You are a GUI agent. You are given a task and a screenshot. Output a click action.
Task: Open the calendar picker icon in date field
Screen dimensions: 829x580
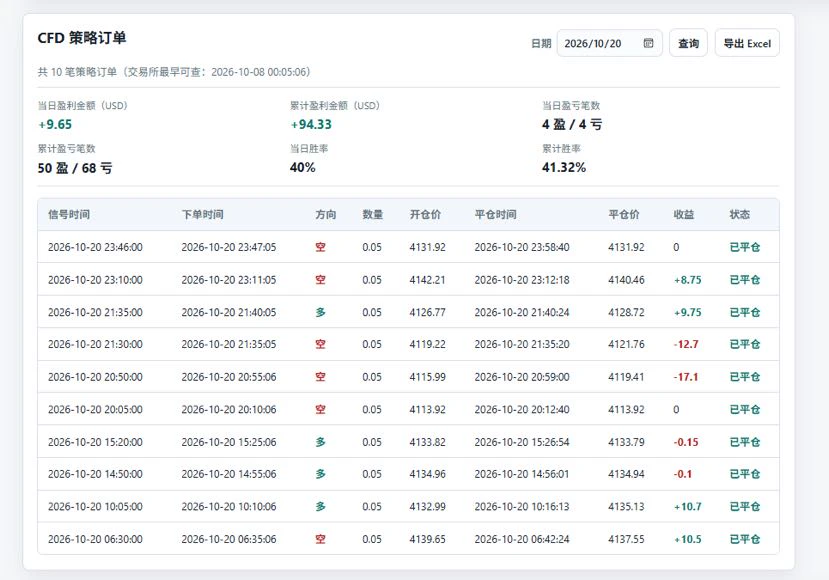click(x=648, y=43)
